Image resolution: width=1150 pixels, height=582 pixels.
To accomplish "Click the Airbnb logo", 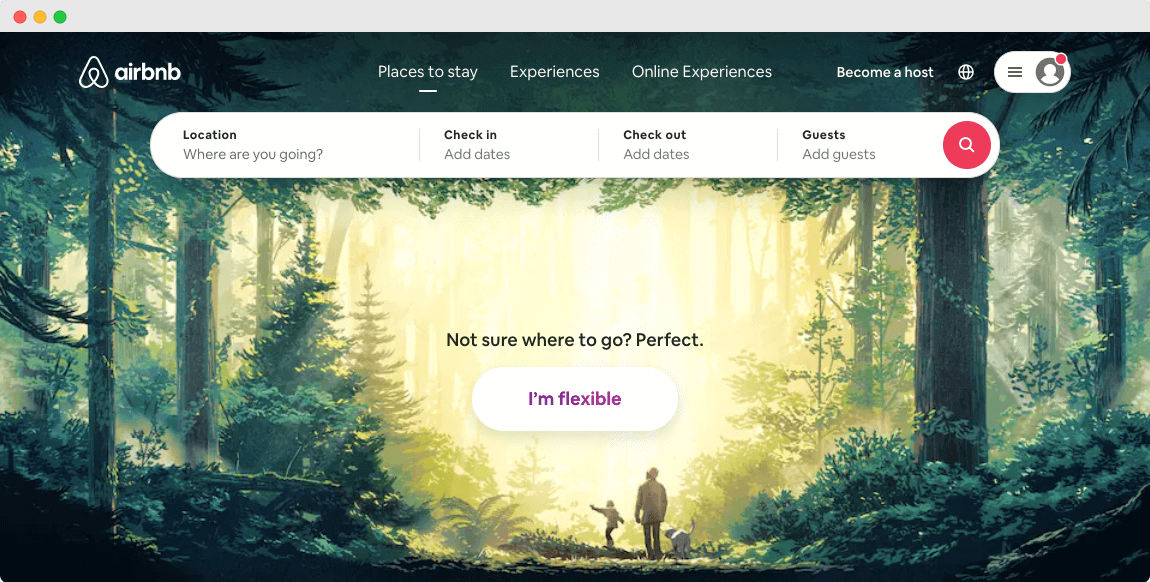I will coord(130,73).
